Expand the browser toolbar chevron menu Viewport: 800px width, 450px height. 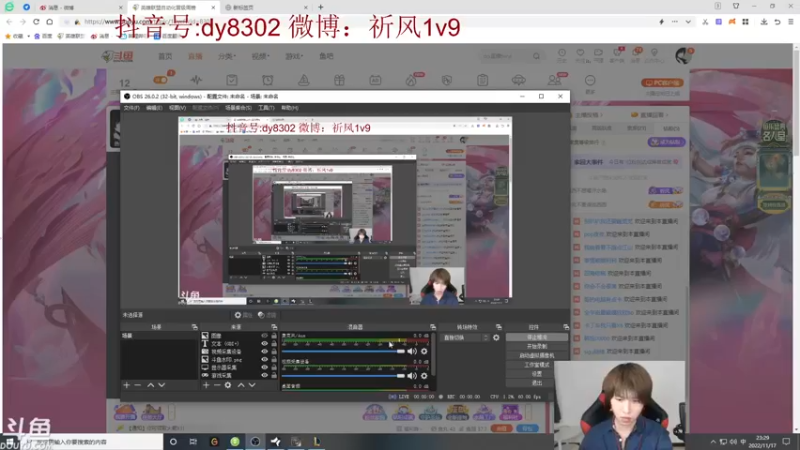click(x=688, y=22)
